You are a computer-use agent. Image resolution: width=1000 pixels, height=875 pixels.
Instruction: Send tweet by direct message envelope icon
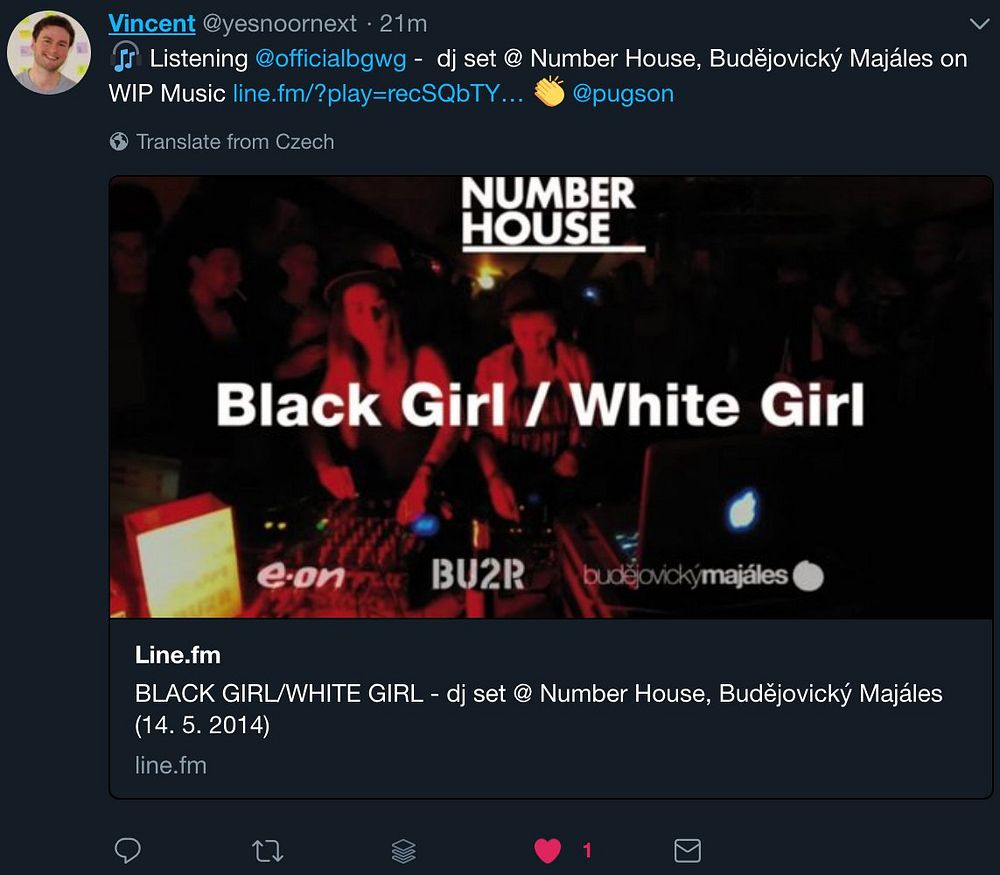tap(688, 851)
